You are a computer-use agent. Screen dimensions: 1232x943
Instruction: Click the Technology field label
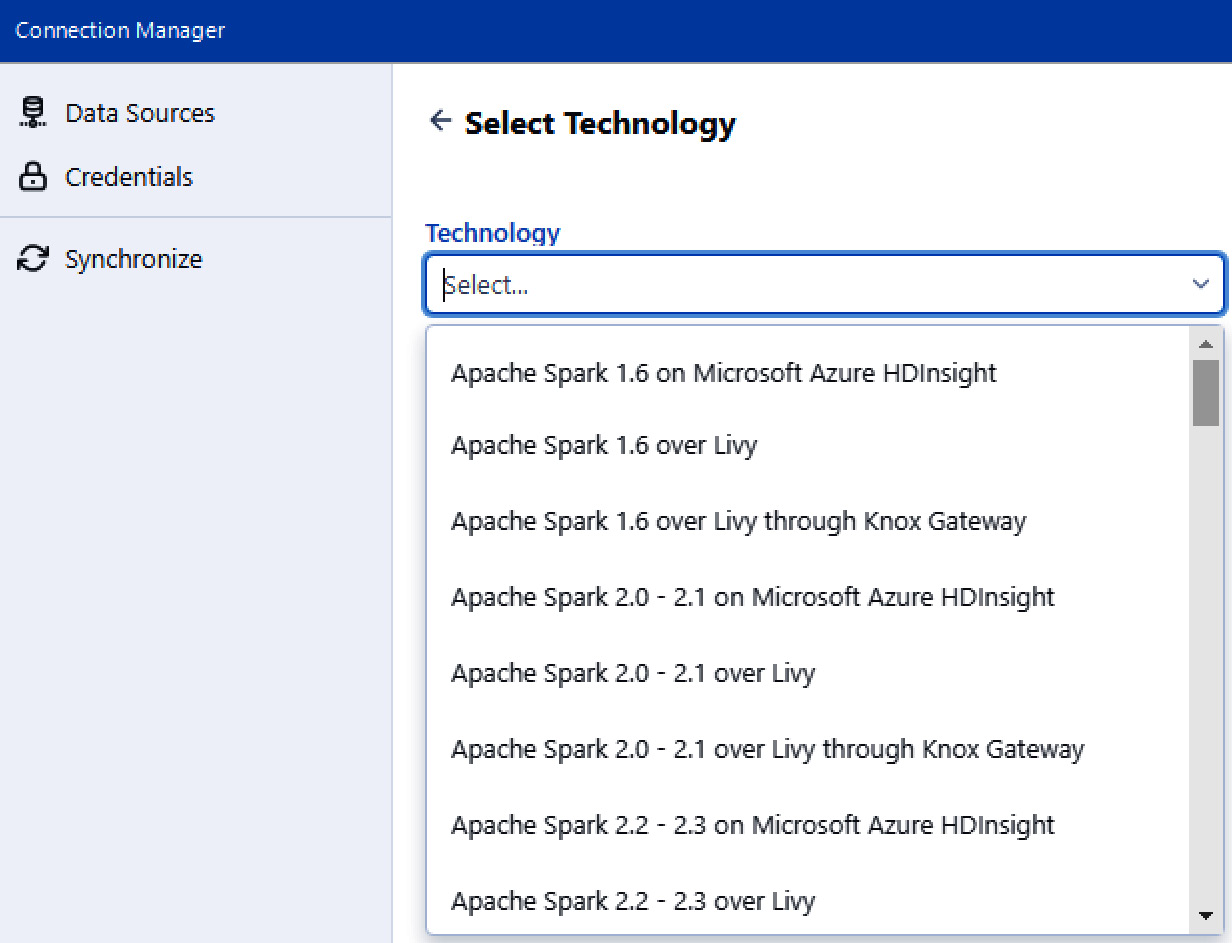493,233
